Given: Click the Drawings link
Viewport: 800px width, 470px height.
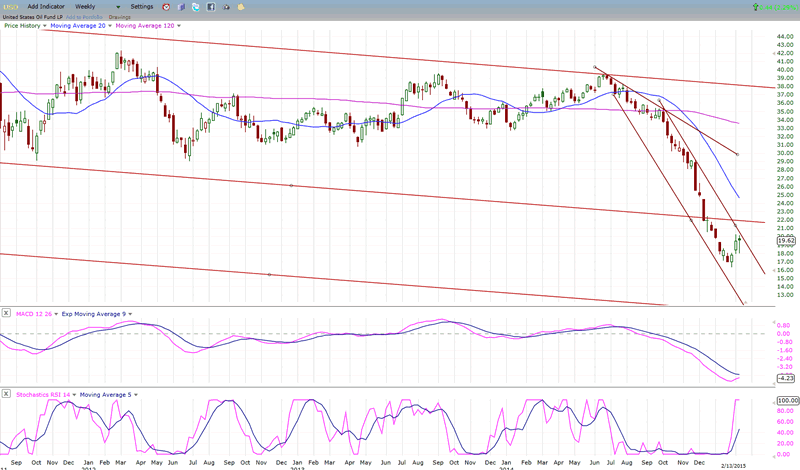Looking at the screenshot, I should point(119,17).
